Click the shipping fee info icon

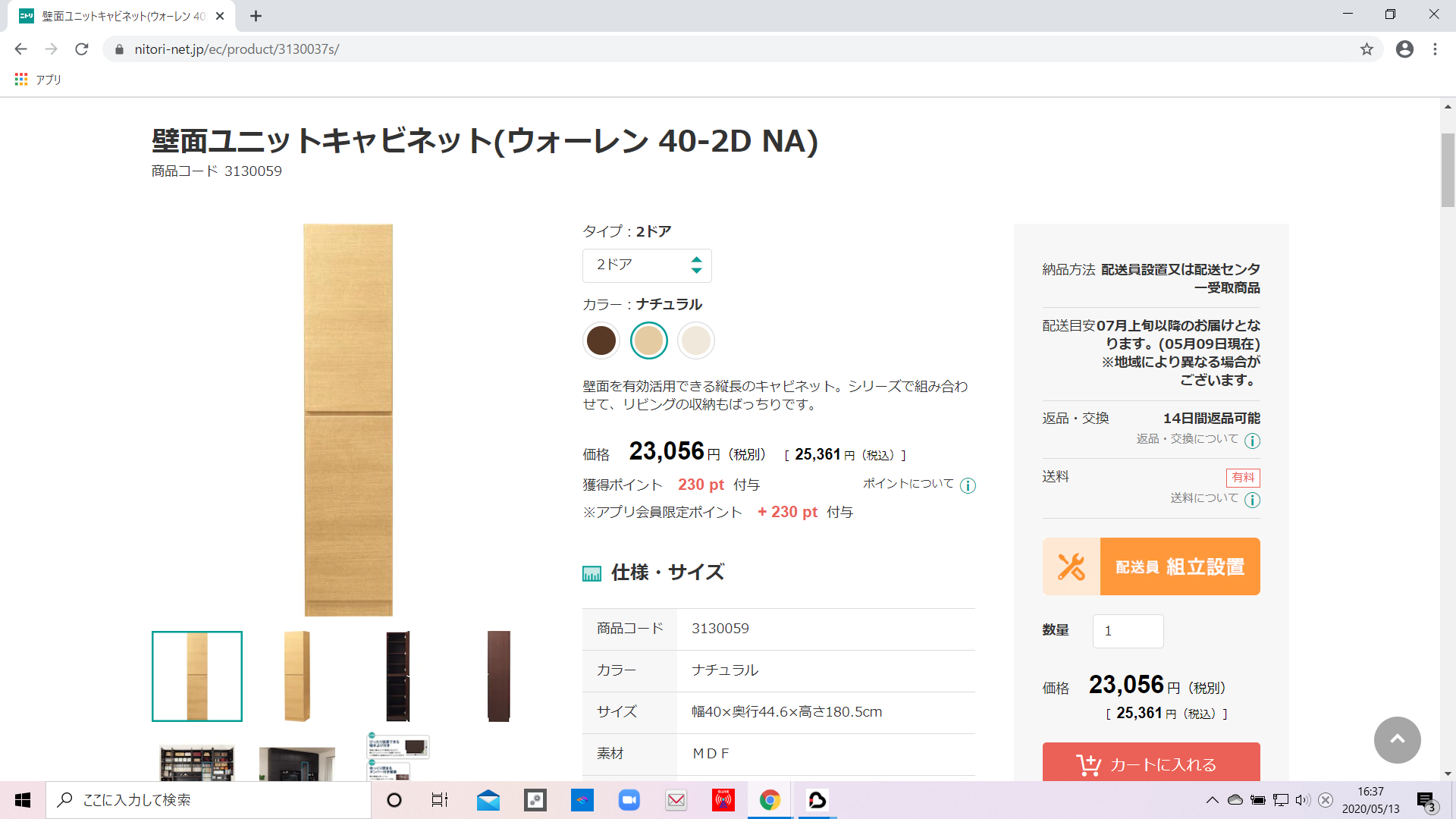[1252, 500]
